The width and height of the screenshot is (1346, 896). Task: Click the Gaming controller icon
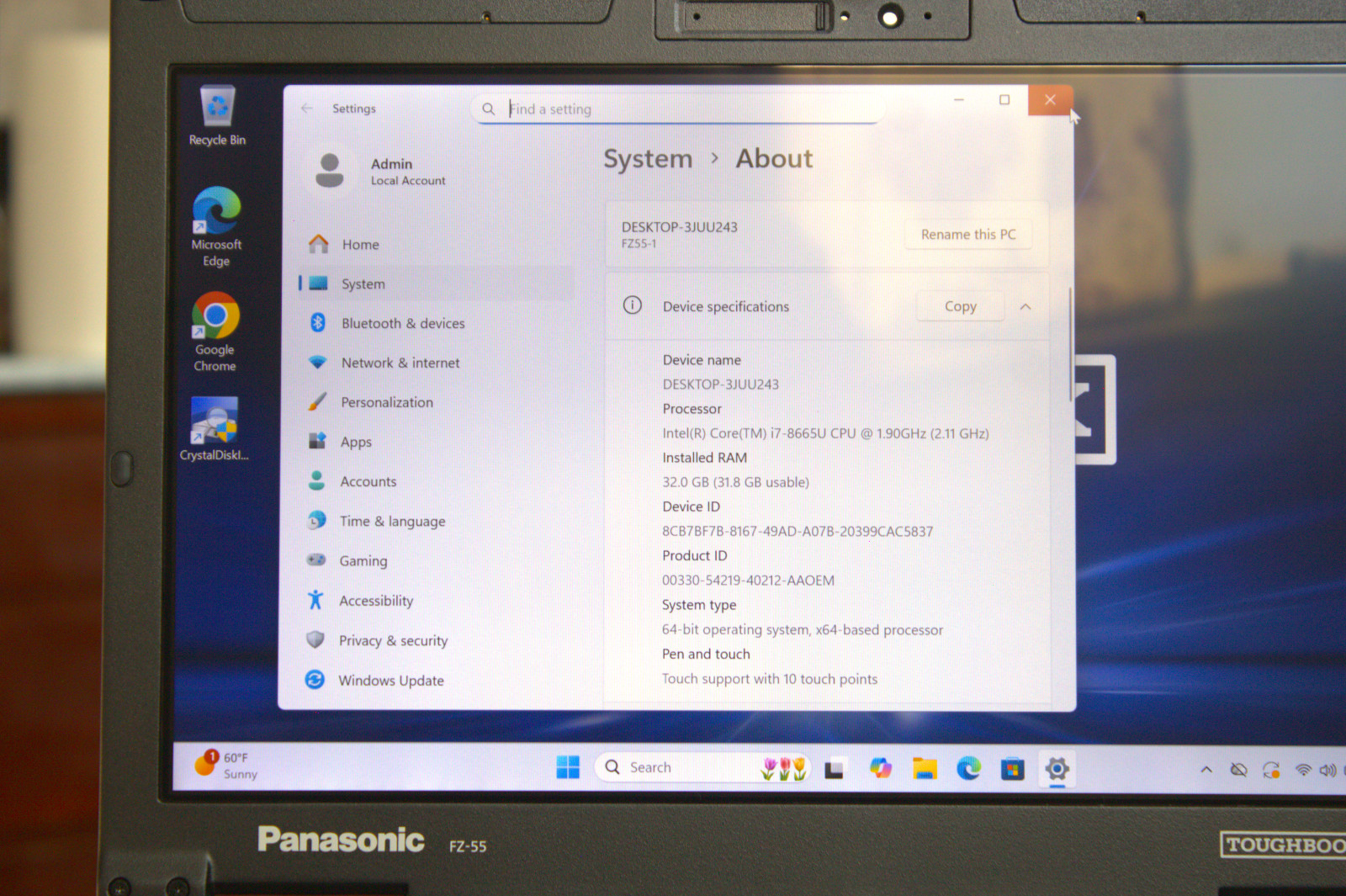(x=316, y=559)
